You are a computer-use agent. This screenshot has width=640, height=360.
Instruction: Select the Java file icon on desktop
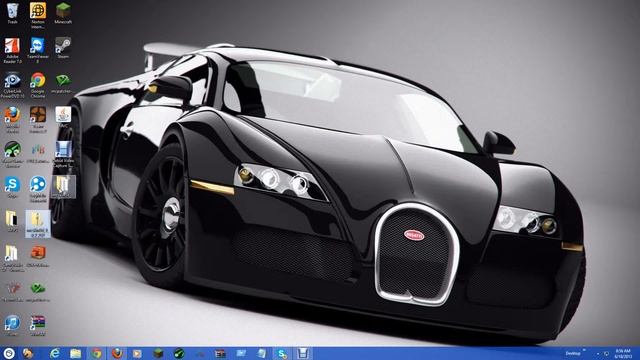pos(63,118)
